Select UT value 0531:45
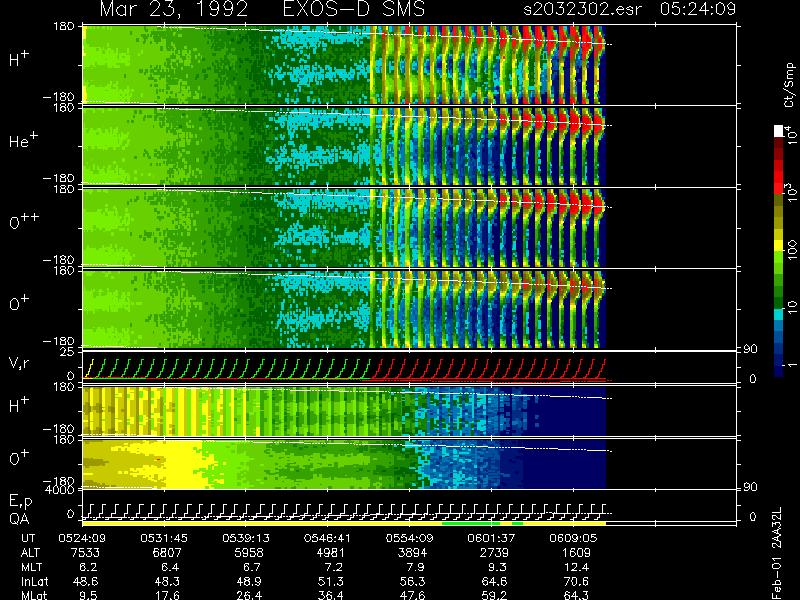This screenshot has height=600, width=800. coord(164,538)
